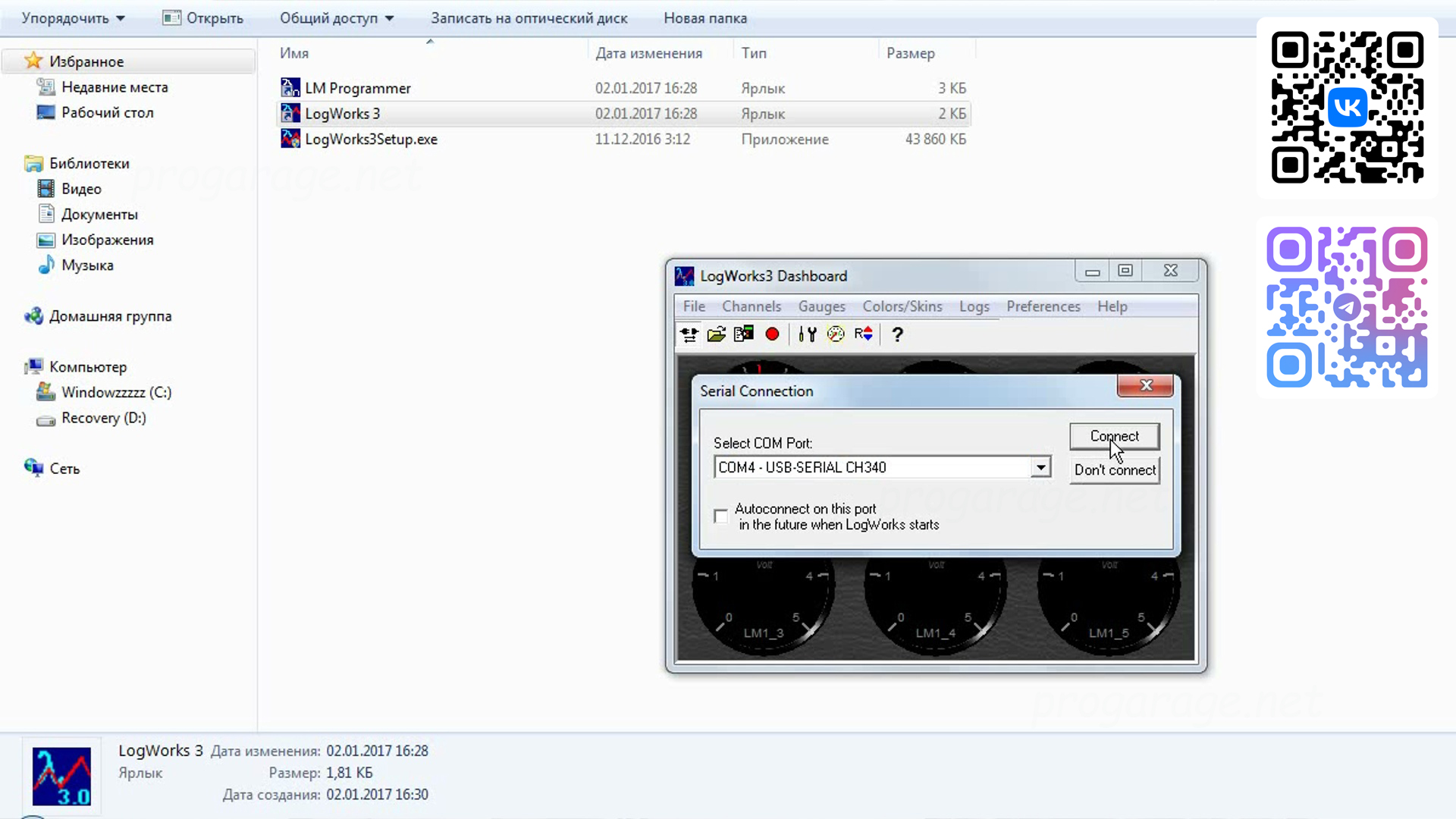Open the Channels menu
The image size is (1456, 819).
(751, 306)
